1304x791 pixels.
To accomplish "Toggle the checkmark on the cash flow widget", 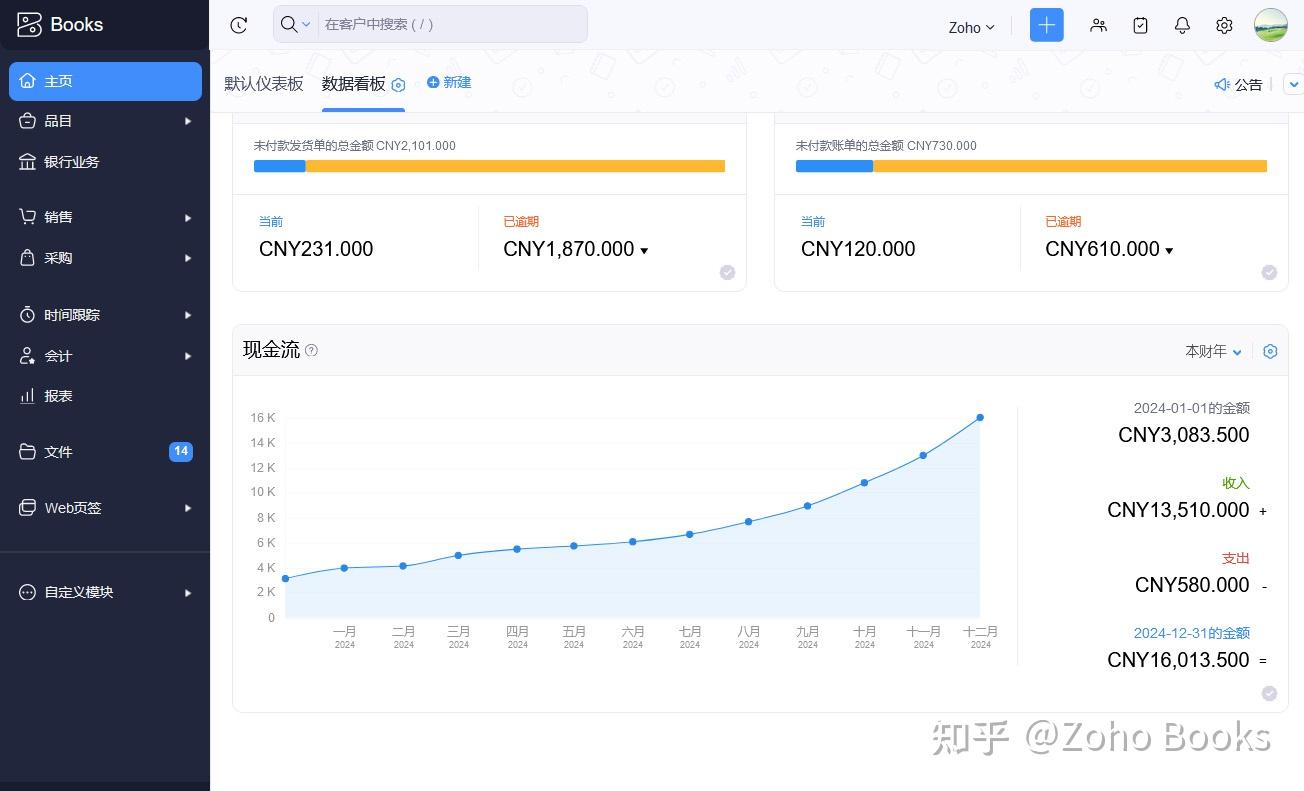I will click(1269, 692).
